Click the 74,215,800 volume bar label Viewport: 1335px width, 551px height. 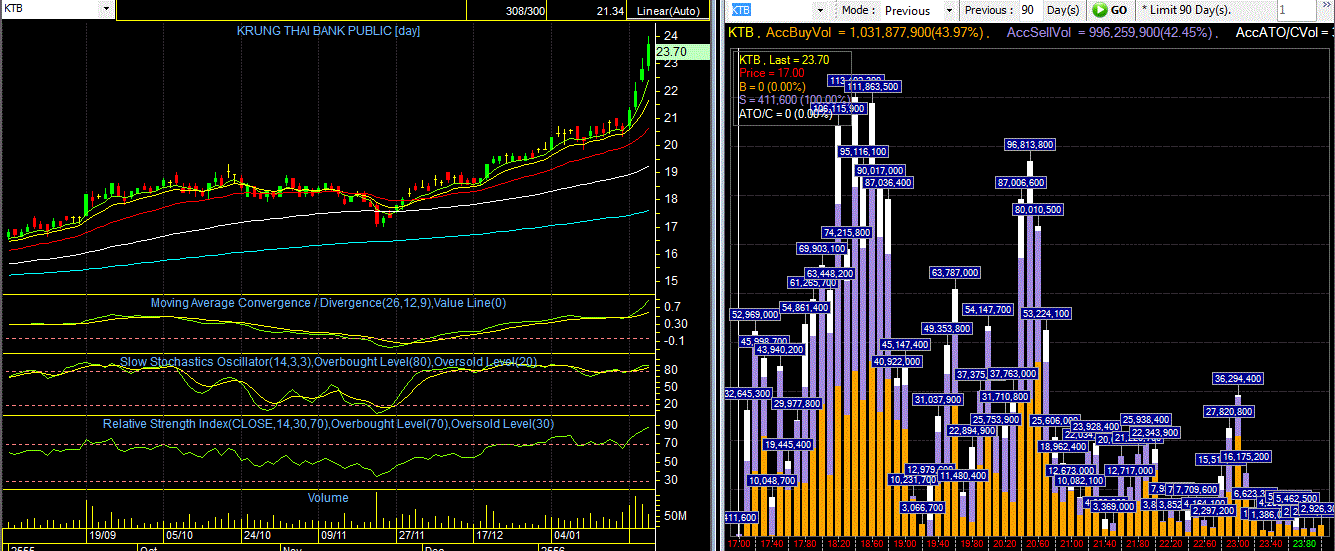tap(847, 233)
